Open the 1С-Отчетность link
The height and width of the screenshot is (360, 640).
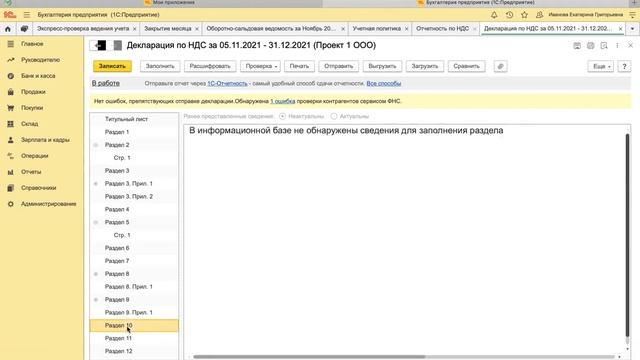coord(227,83)
